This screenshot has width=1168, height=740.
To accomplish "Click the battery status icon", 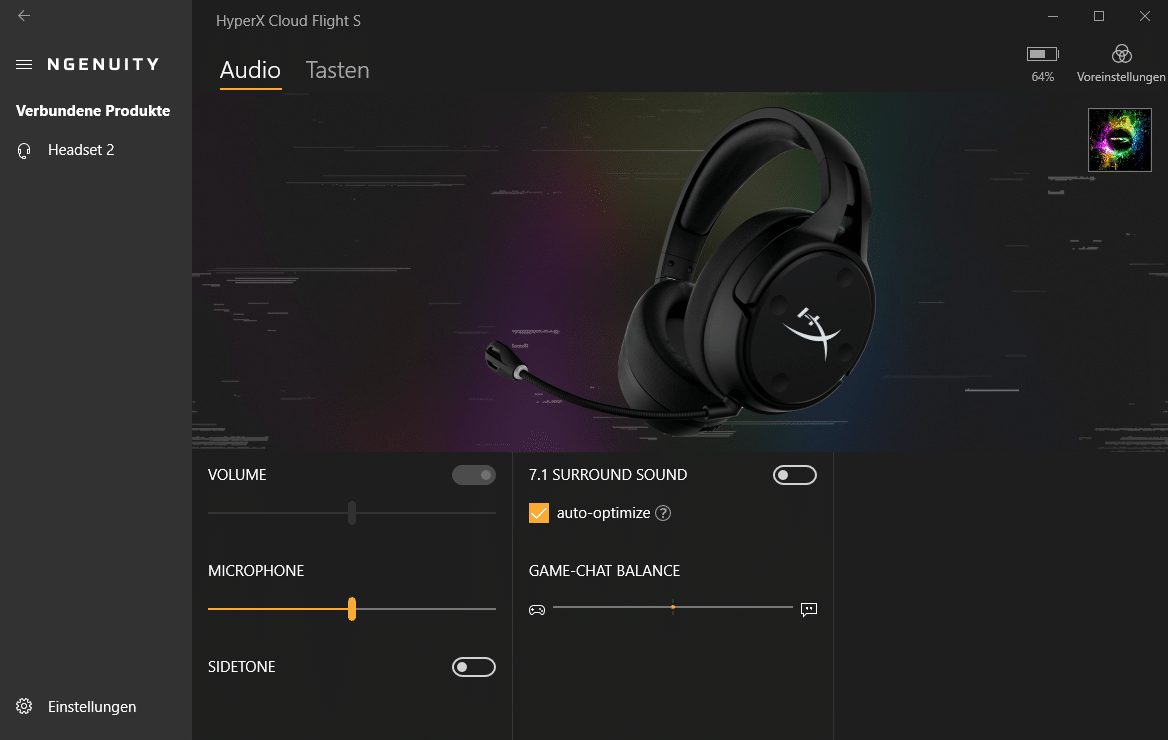I will (x=1042, y=54).
